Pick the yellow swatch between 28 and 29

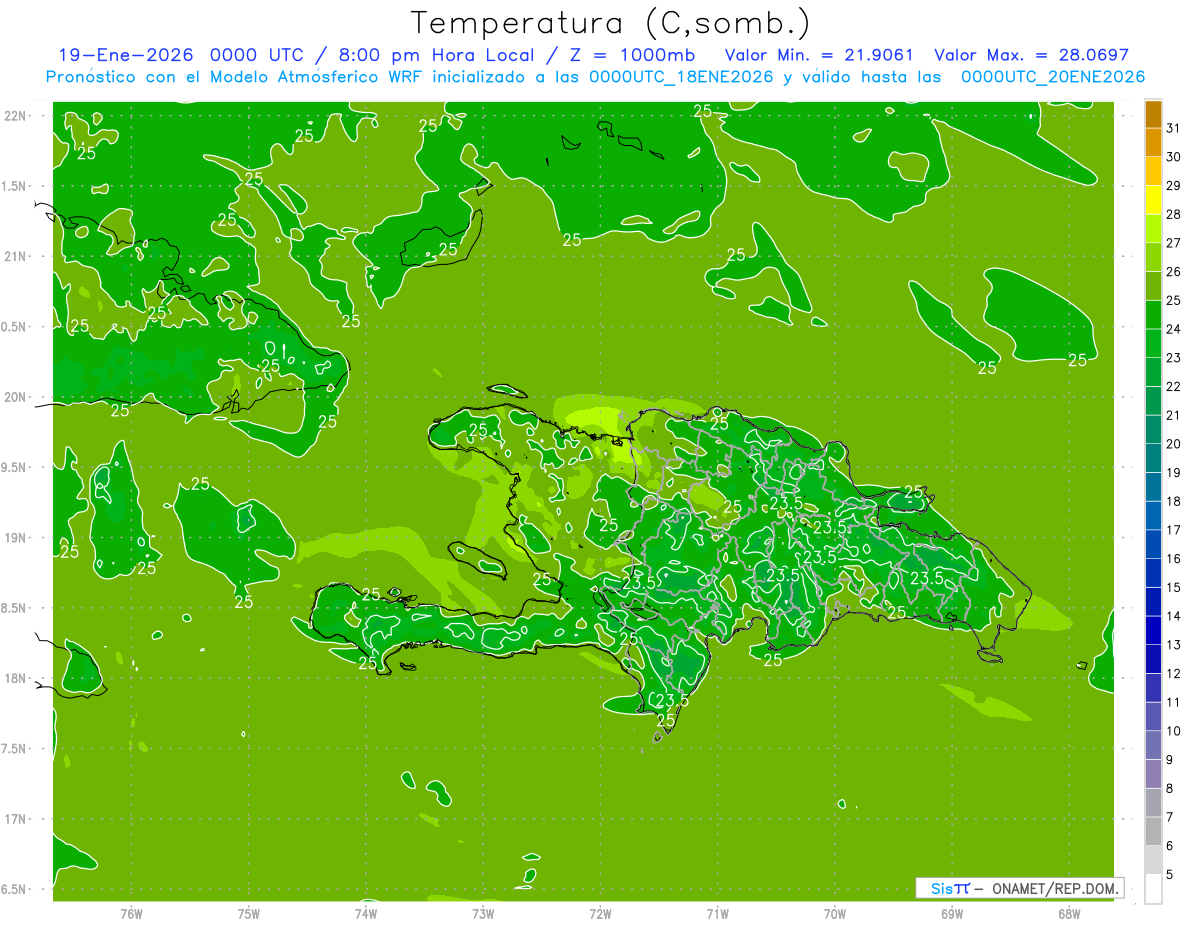click(x=1153, y=200)
